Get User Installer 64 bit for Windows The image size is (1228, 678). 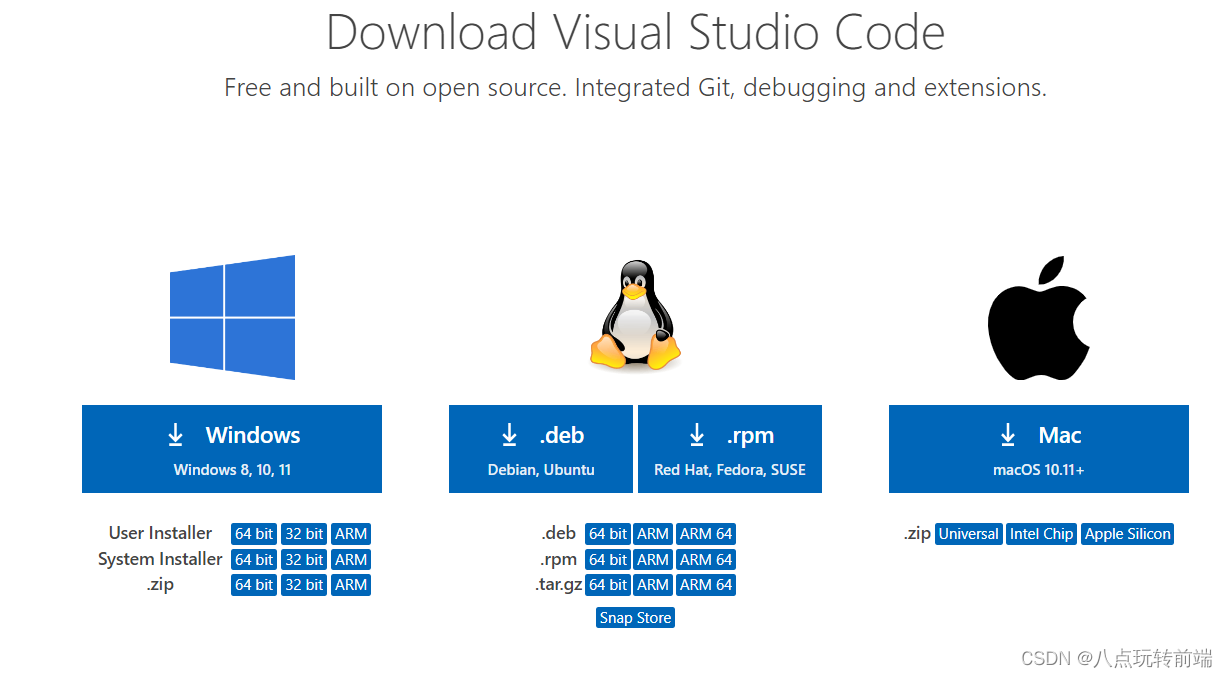pyautogui.click(x=254, y=534)
